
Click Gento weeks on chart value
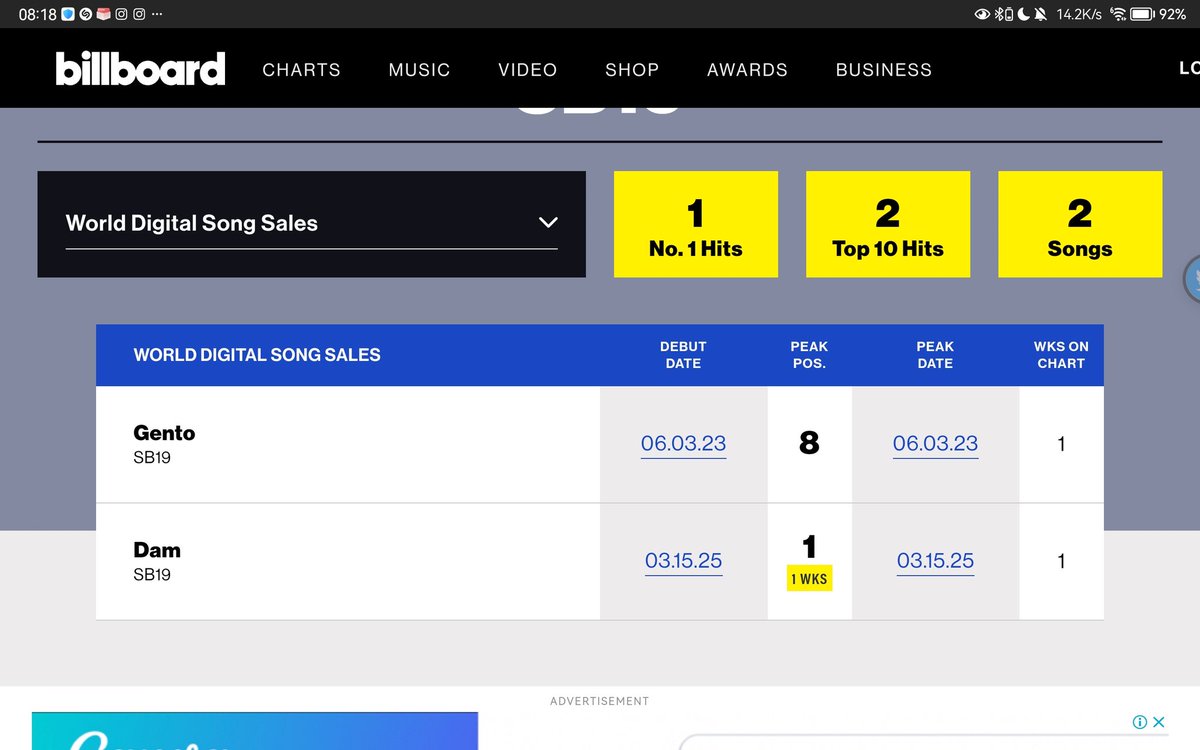(1061, 444)
